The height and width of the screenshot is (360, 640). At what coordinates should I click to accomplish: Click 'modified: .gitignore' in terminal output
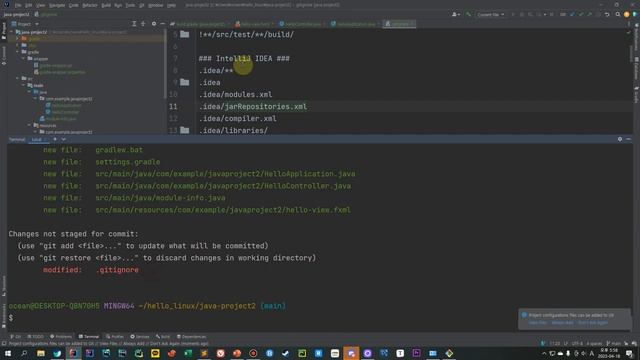pos(91,270)
